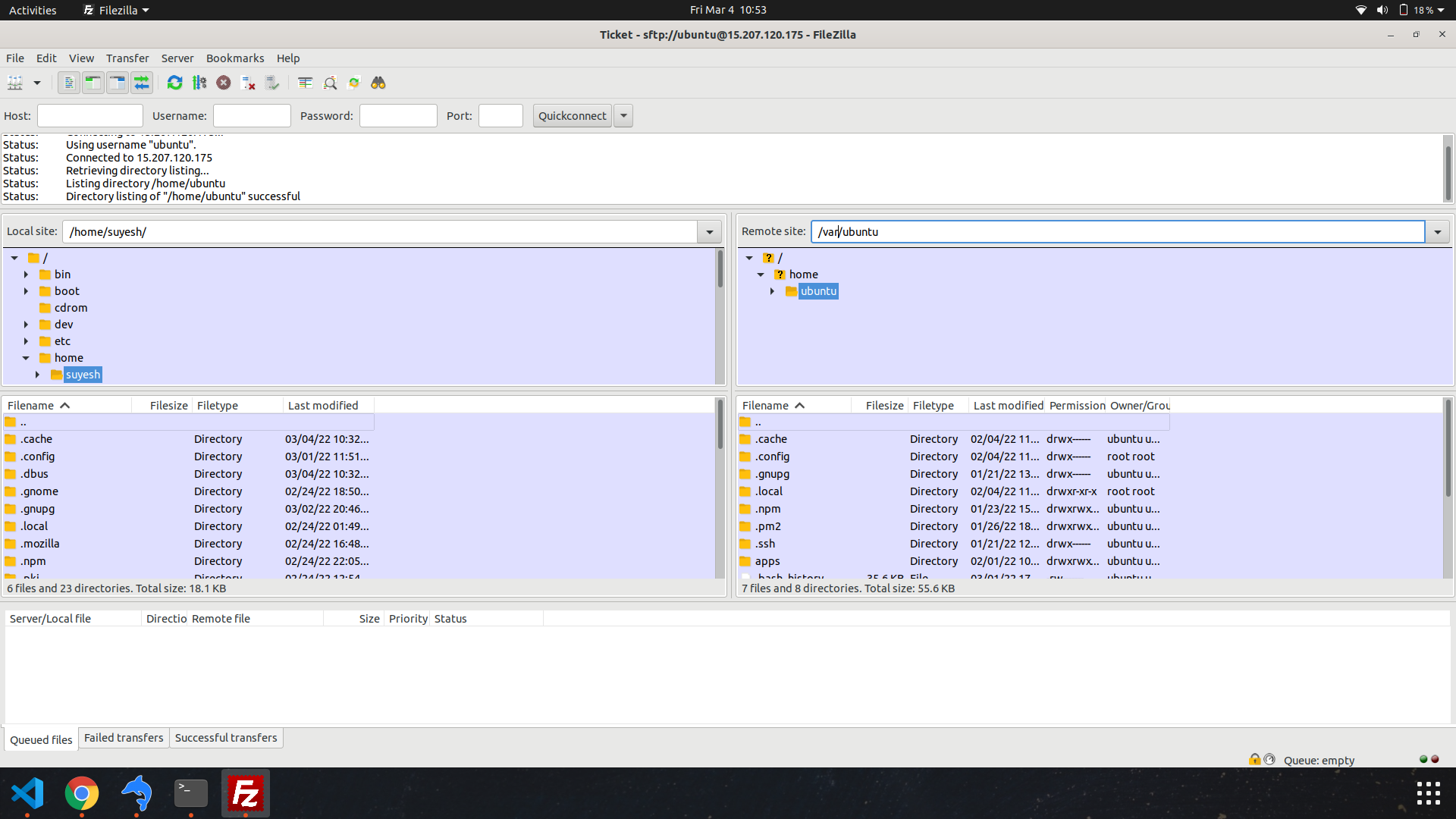Click the speed limits icon beside Queue
The width and height of the screenshot is (1456, 819).
click(1270, 759)
